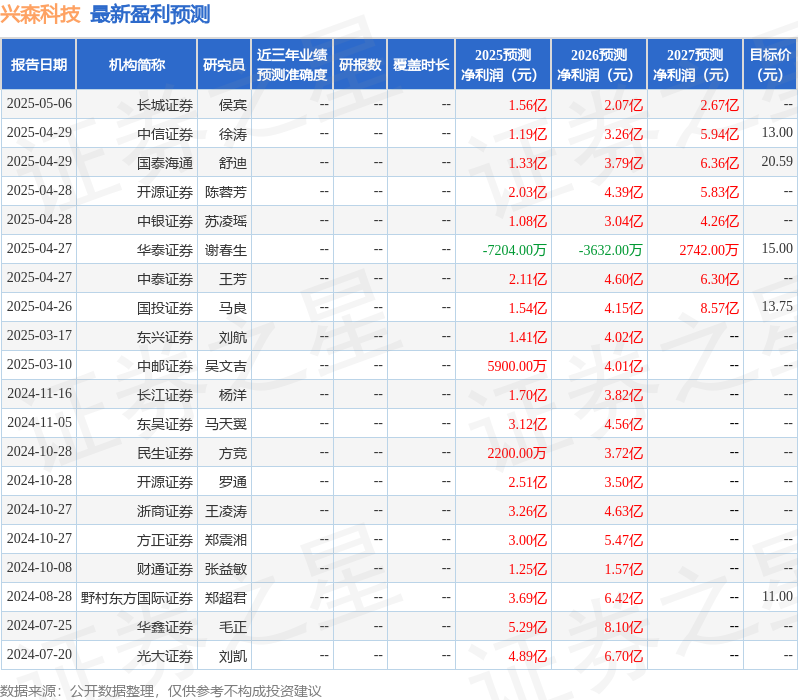Click analyst name 苏凌瑶

[226, 221]
